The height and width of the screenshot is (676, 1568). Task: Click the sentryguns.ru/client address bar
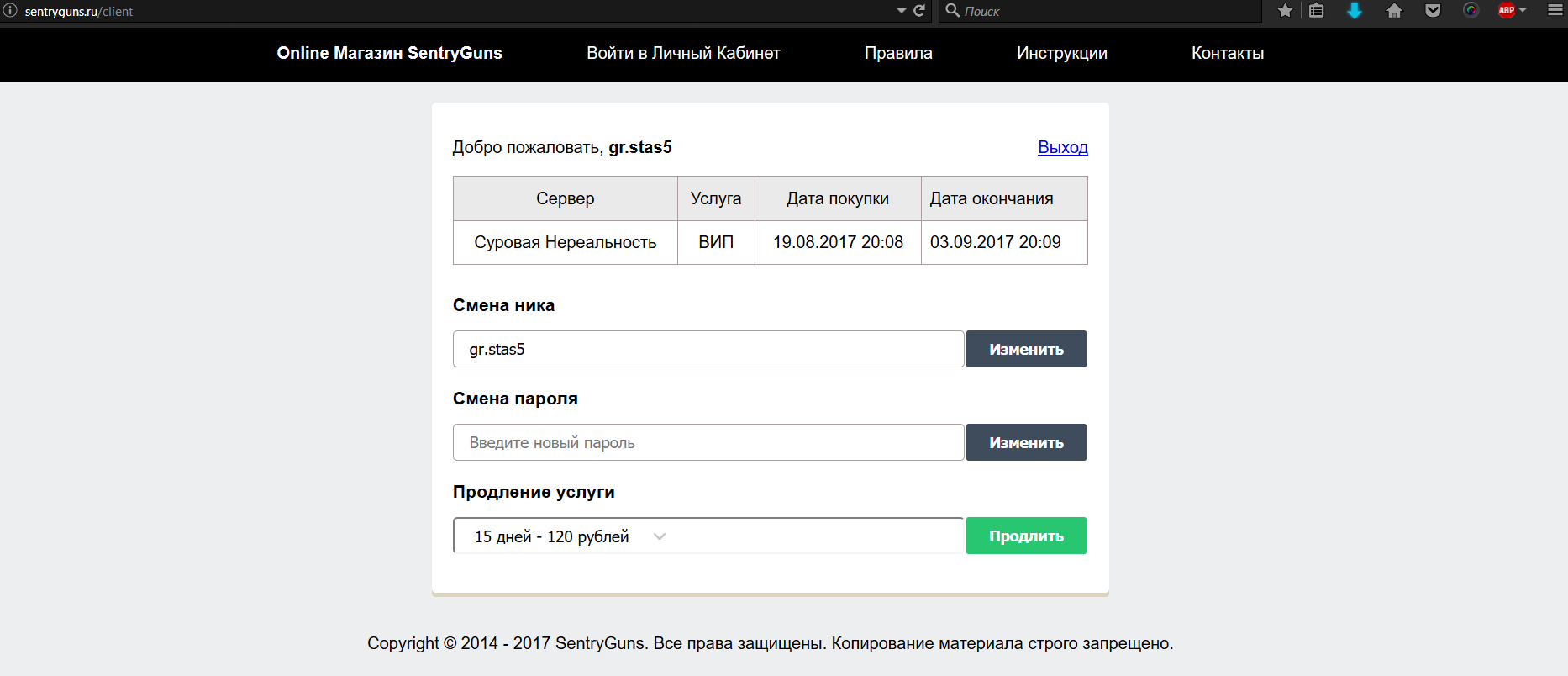454,11
